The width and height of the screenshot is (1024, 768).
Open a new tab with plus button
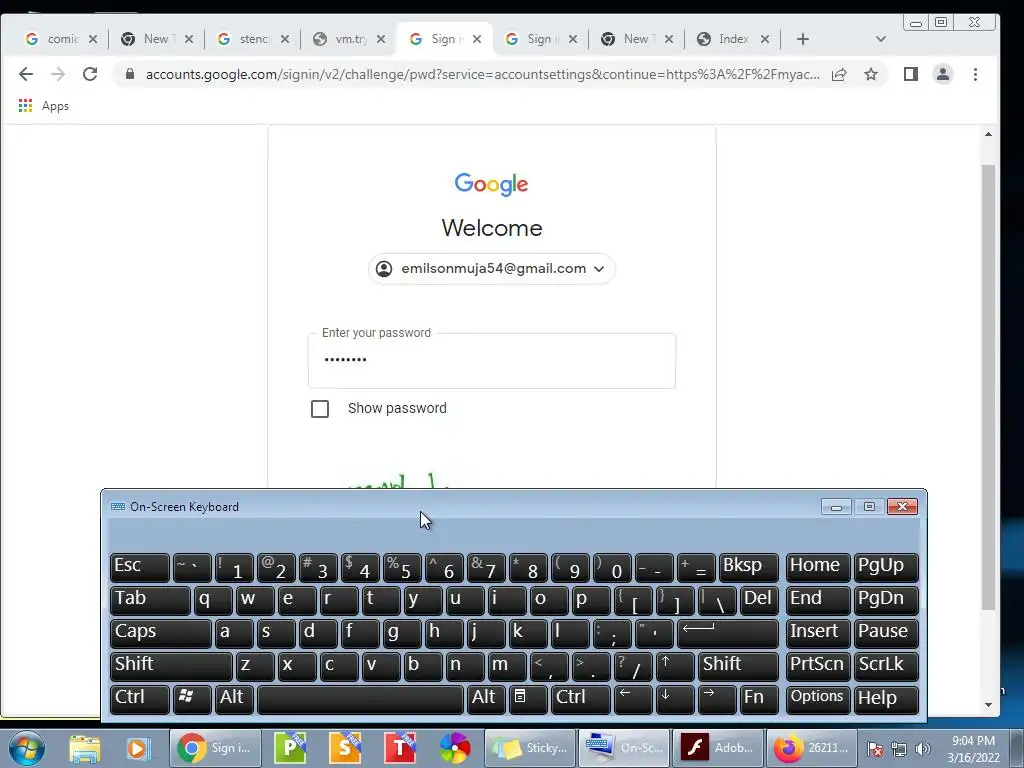[x=803, y=39]
